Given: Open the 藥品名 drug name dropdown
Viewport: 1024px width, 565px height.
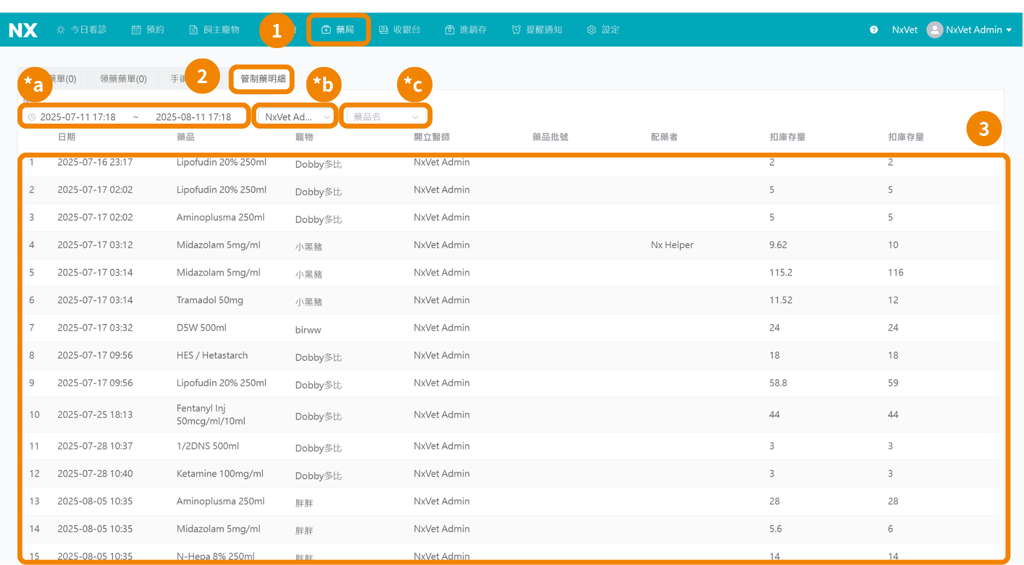Looking at the screenshot, I should pyautogui.click(x=385, y=117).
